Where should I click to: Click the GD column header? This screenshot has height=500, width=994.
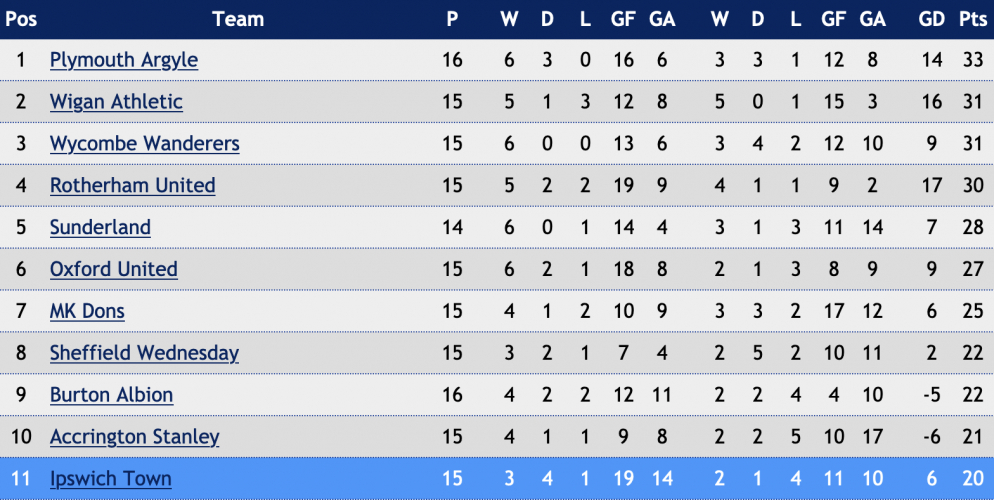931,19
